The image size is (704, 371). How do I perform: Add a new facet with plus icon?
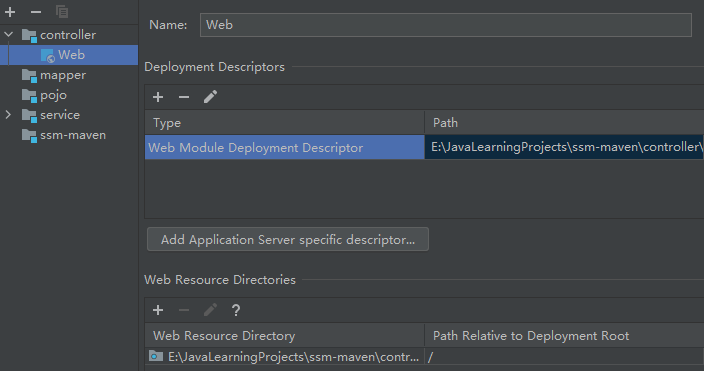10,12
